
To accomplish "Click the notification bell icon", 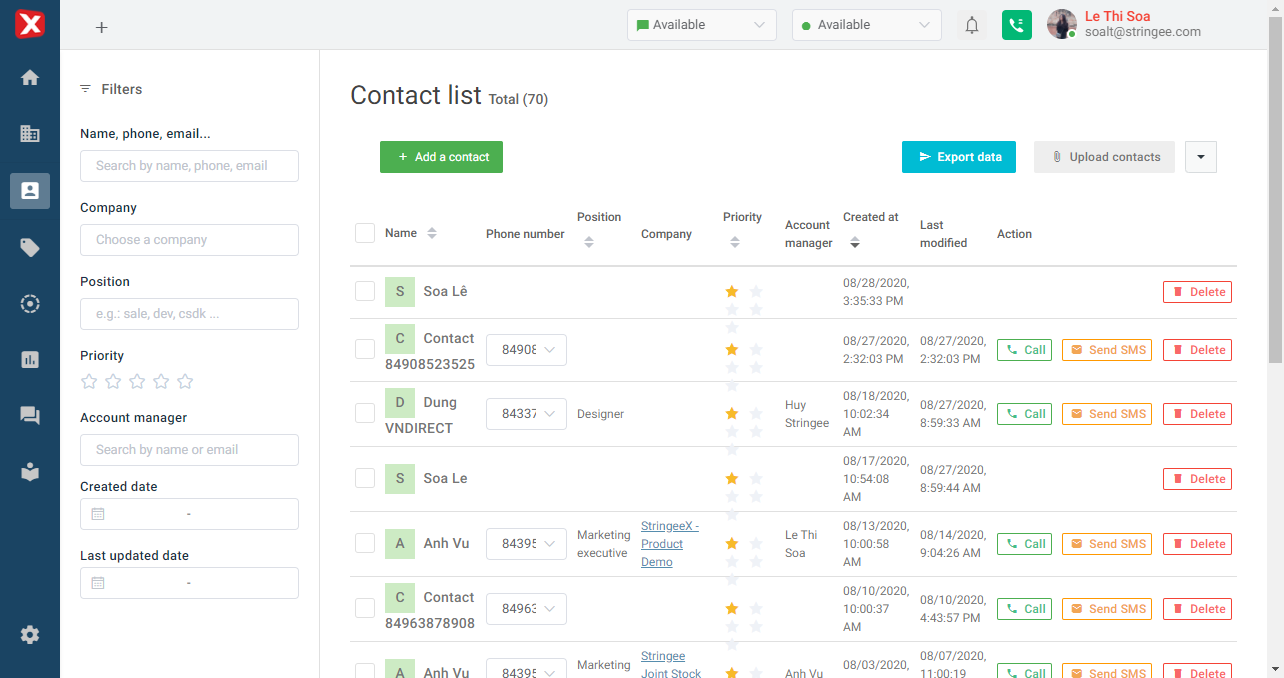I will pyautogui.click(x=971, y=26).
